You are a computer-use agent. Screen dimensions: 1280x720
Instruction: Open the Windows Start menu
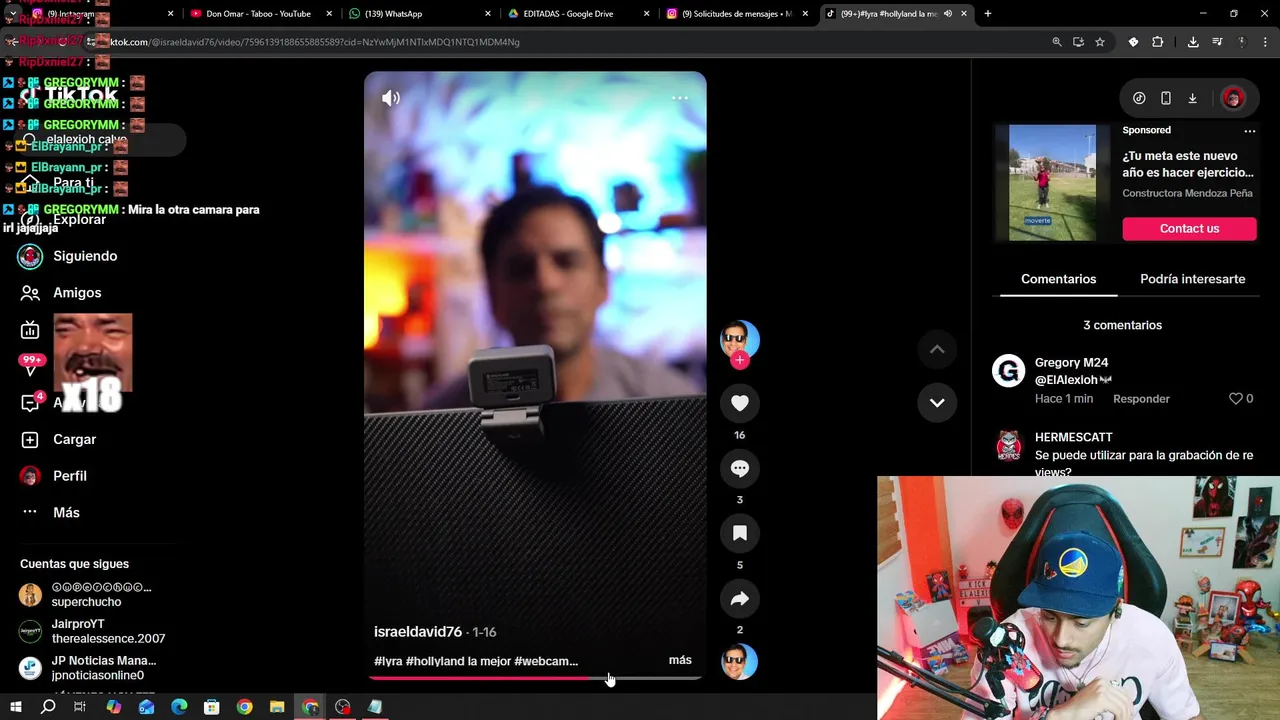point(15,707)
